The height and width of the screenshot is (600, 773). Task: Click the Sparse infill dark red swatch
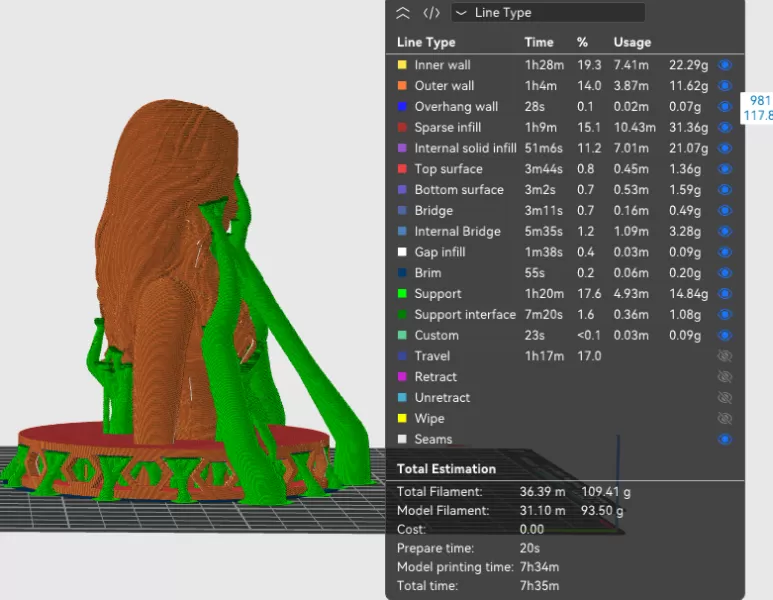pos(402,127)
